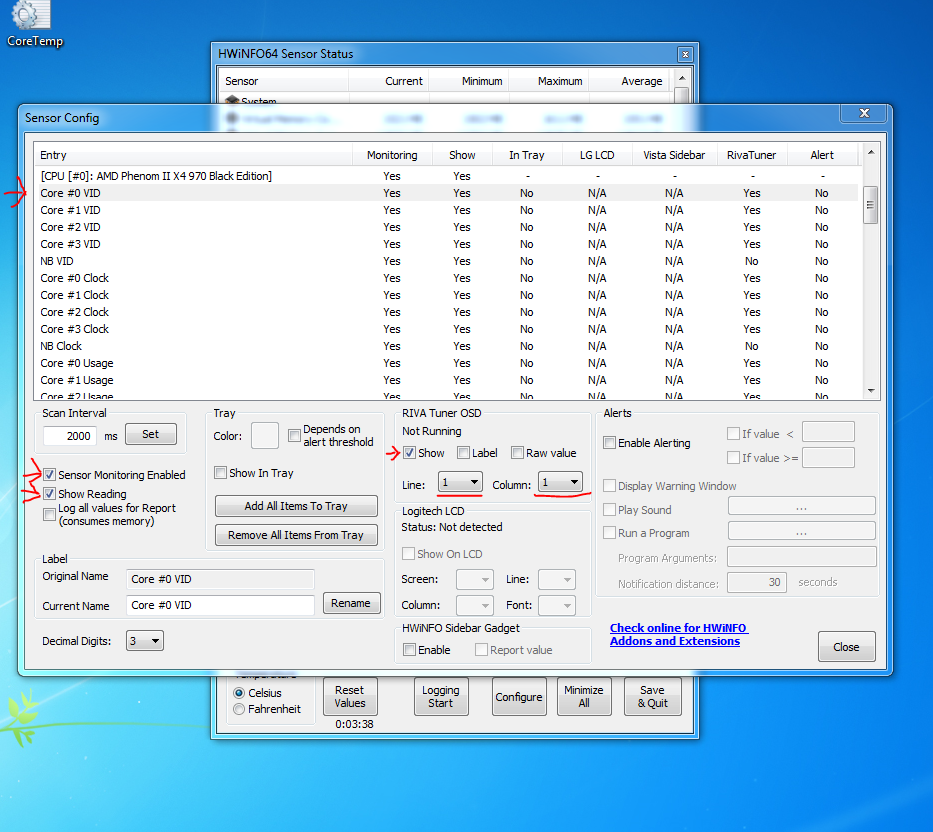Select Core #1 VID row
Viewport: 933px width, 832px height.
446,210
